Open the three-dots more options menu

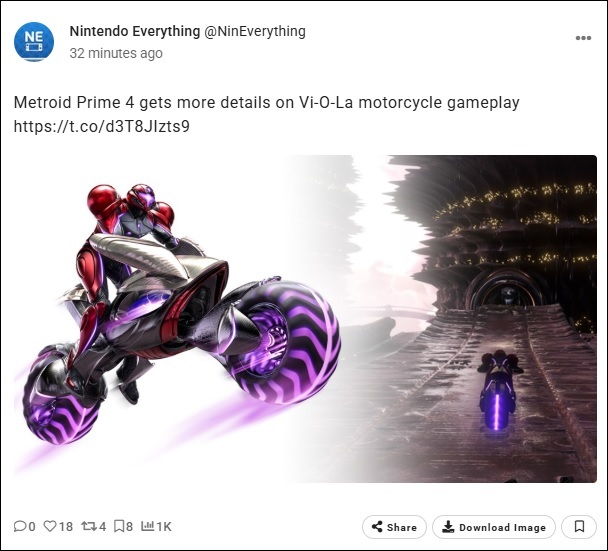point(583,38)
